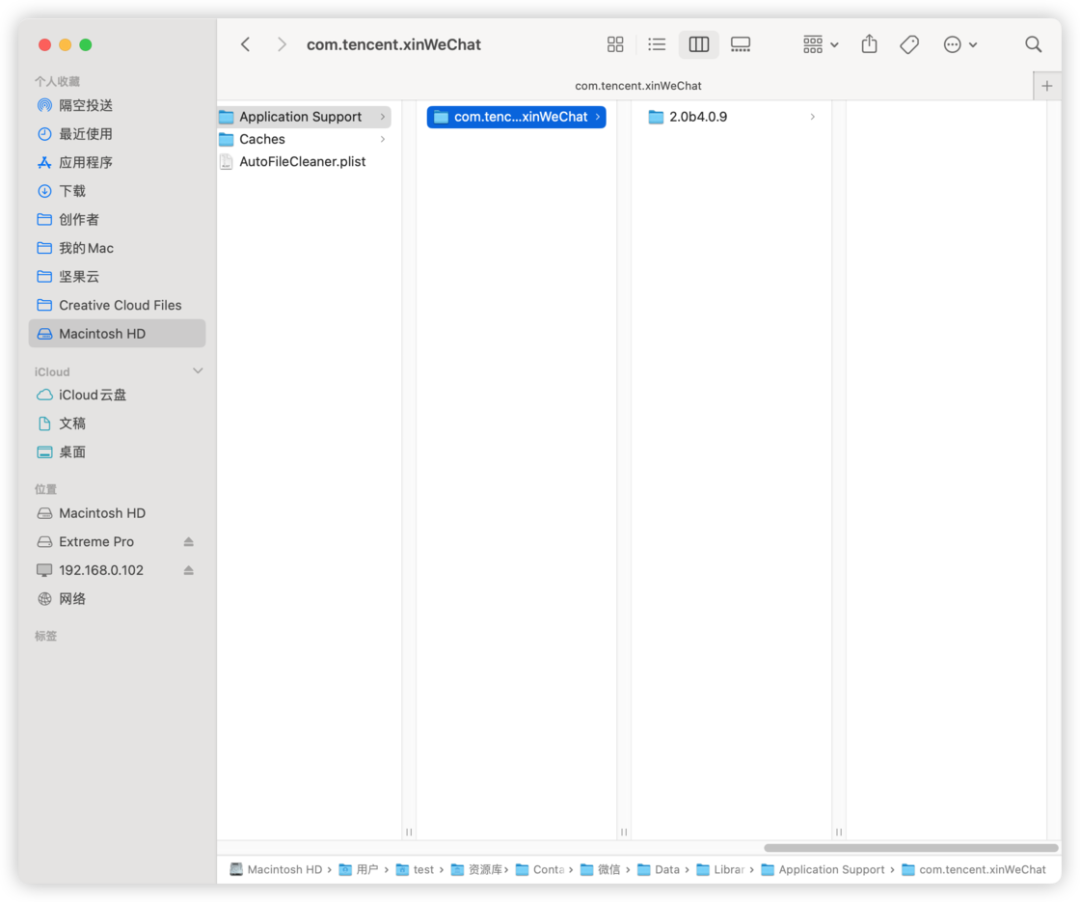1080x902 pixels.
Task: Open the 创作者 folder in sidebar
Action: click(117, 220)
